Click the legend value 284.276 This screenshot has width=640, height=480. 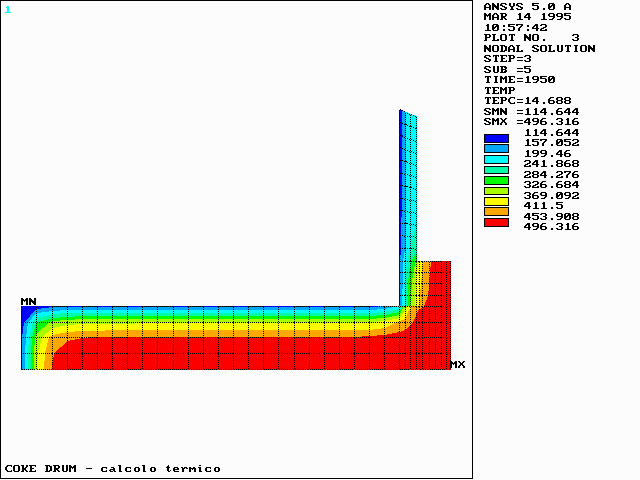coord(551,174)
